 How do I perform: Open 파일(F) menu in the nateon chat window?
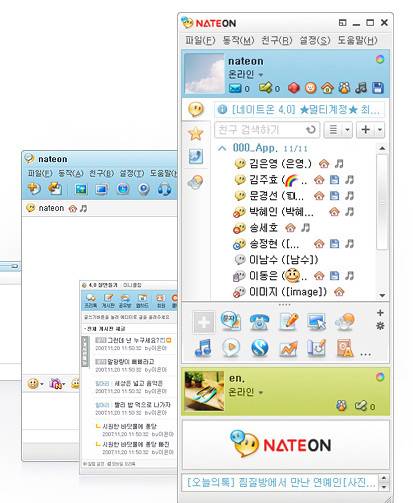(x=40, y=173)
